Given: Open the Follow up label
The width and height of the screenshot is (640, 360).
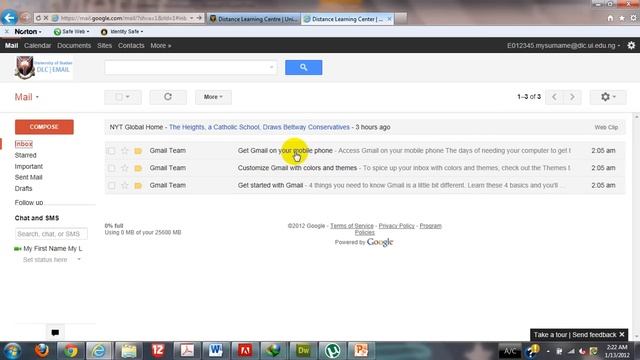Looking at the screenshot, I should tap(29, 202).
